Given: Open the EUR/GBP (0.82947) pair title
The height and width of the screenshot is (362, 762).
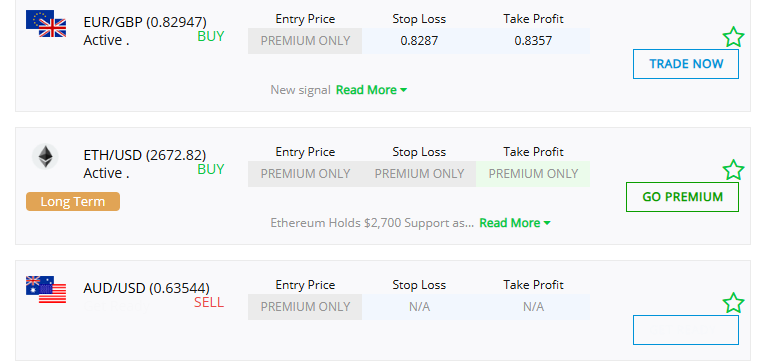Looking at the screenshot, I should pyautogui.click(x=145, y=22).
